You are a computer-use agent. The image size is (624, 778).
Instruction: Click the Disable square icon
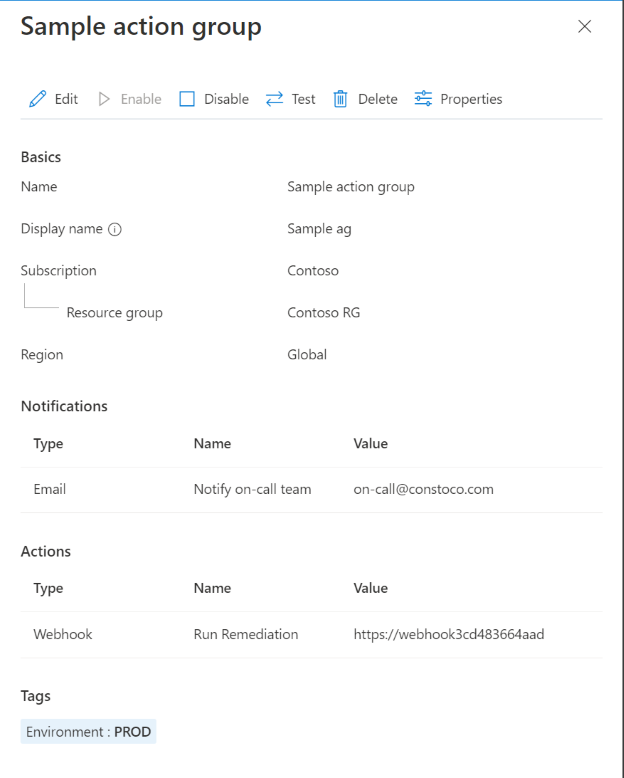[187, 99]
